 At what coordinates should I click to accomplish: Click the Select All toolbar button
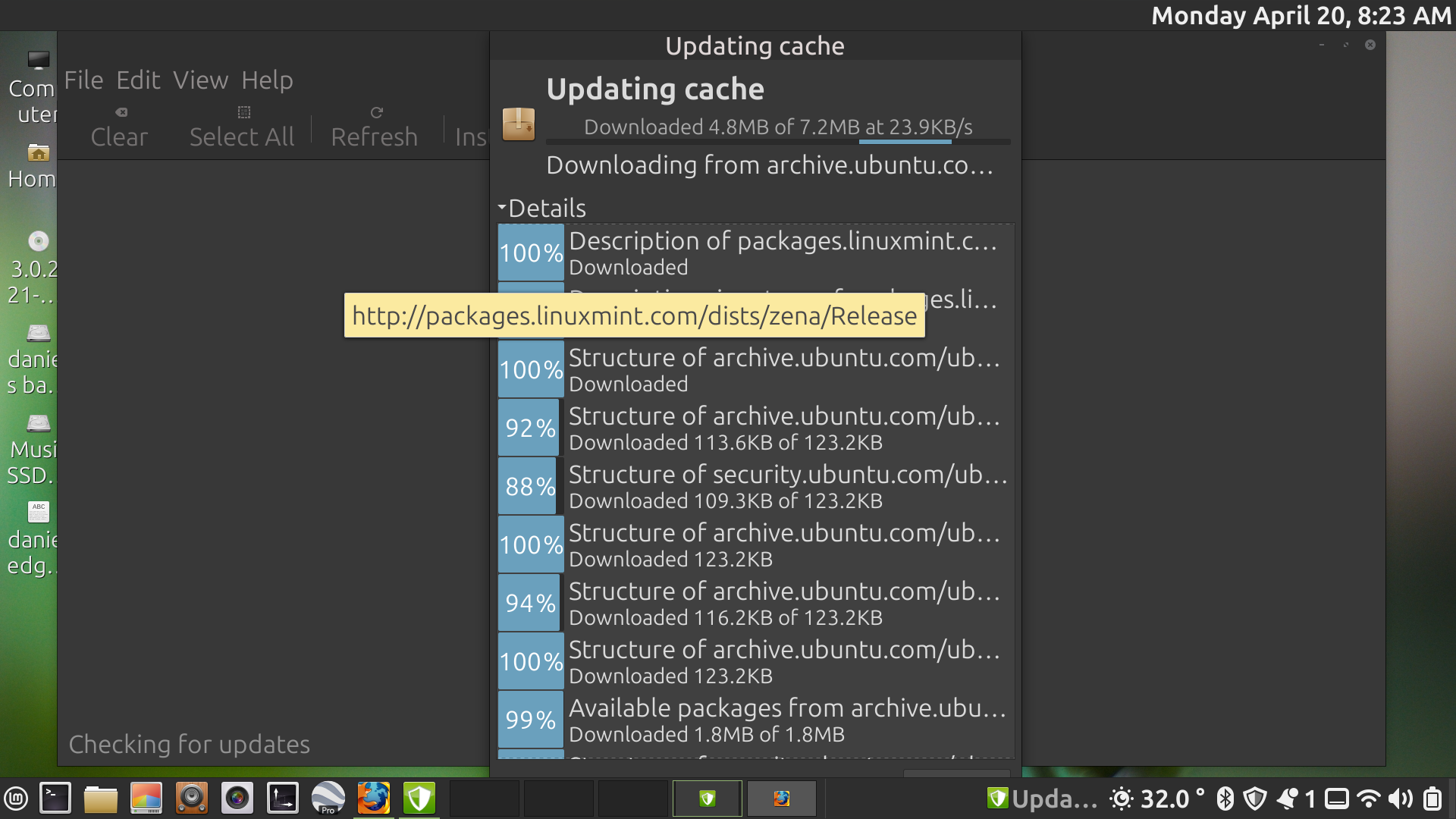(x=242, y=127)
